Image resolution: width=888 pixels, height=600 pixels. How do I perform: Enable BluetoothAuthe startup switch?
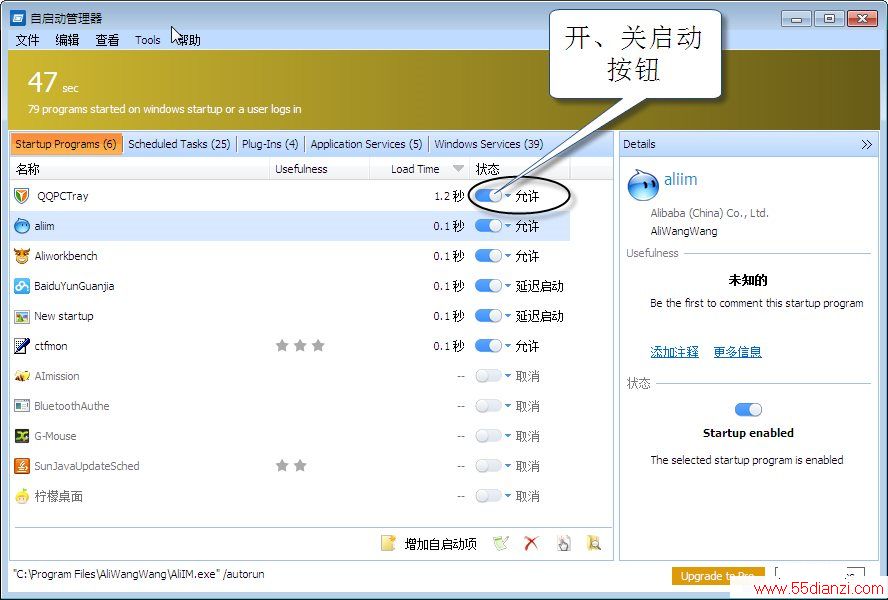[488, 406]
